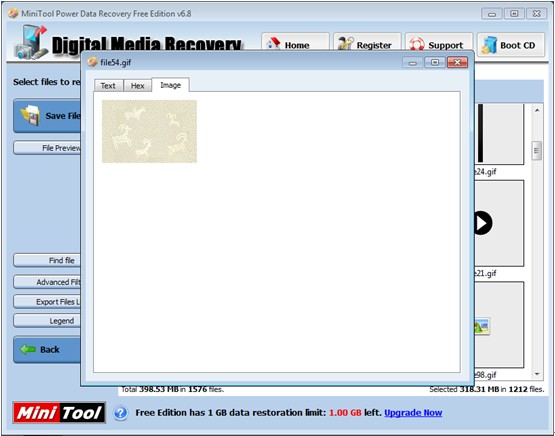This screenshot has height=436, width=555.
Task: Click the MiniTool logo
Action: pos(59,413)
